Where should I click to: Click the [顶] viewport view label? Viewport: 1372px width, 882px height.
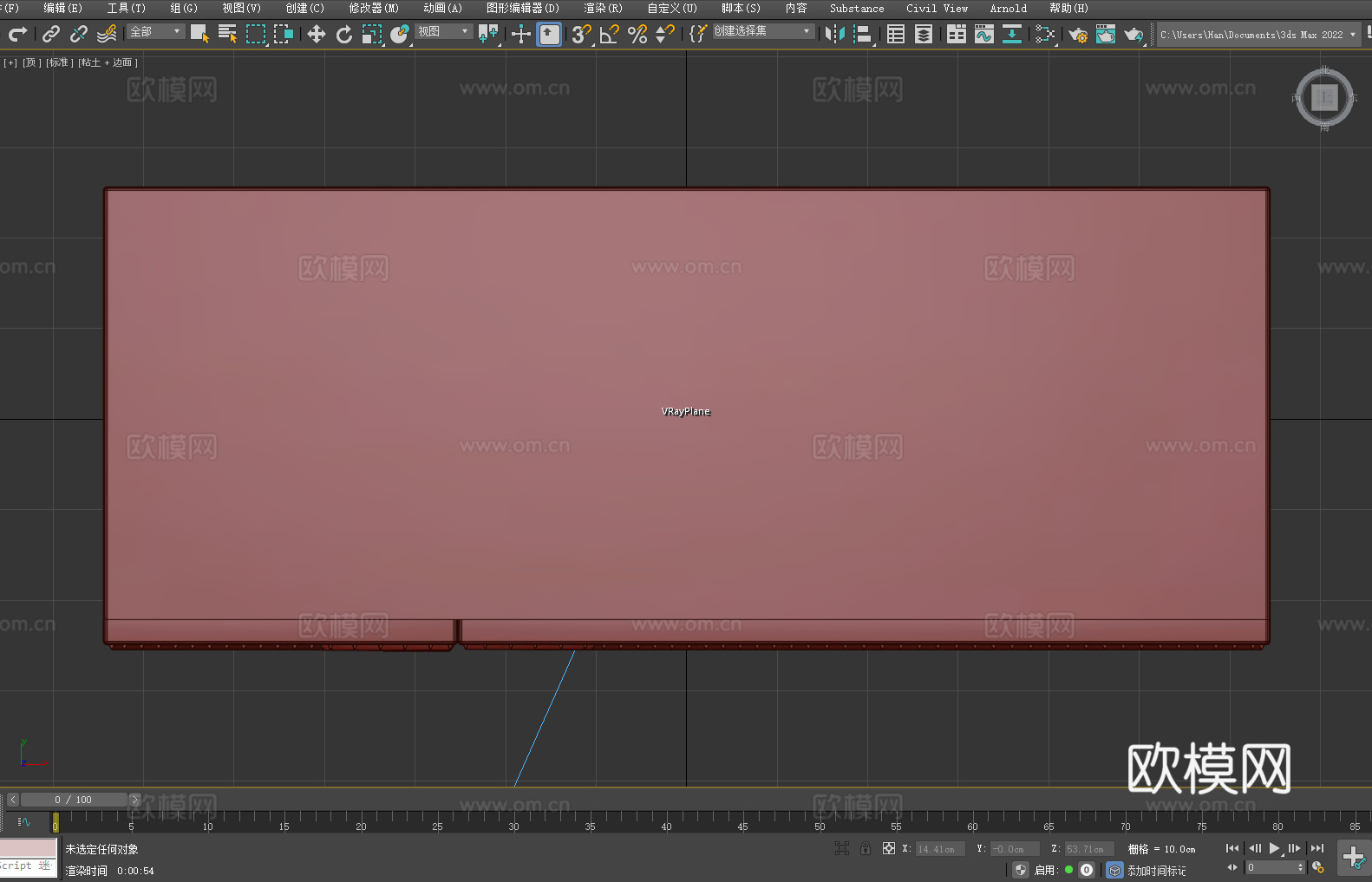pos(32,62)
